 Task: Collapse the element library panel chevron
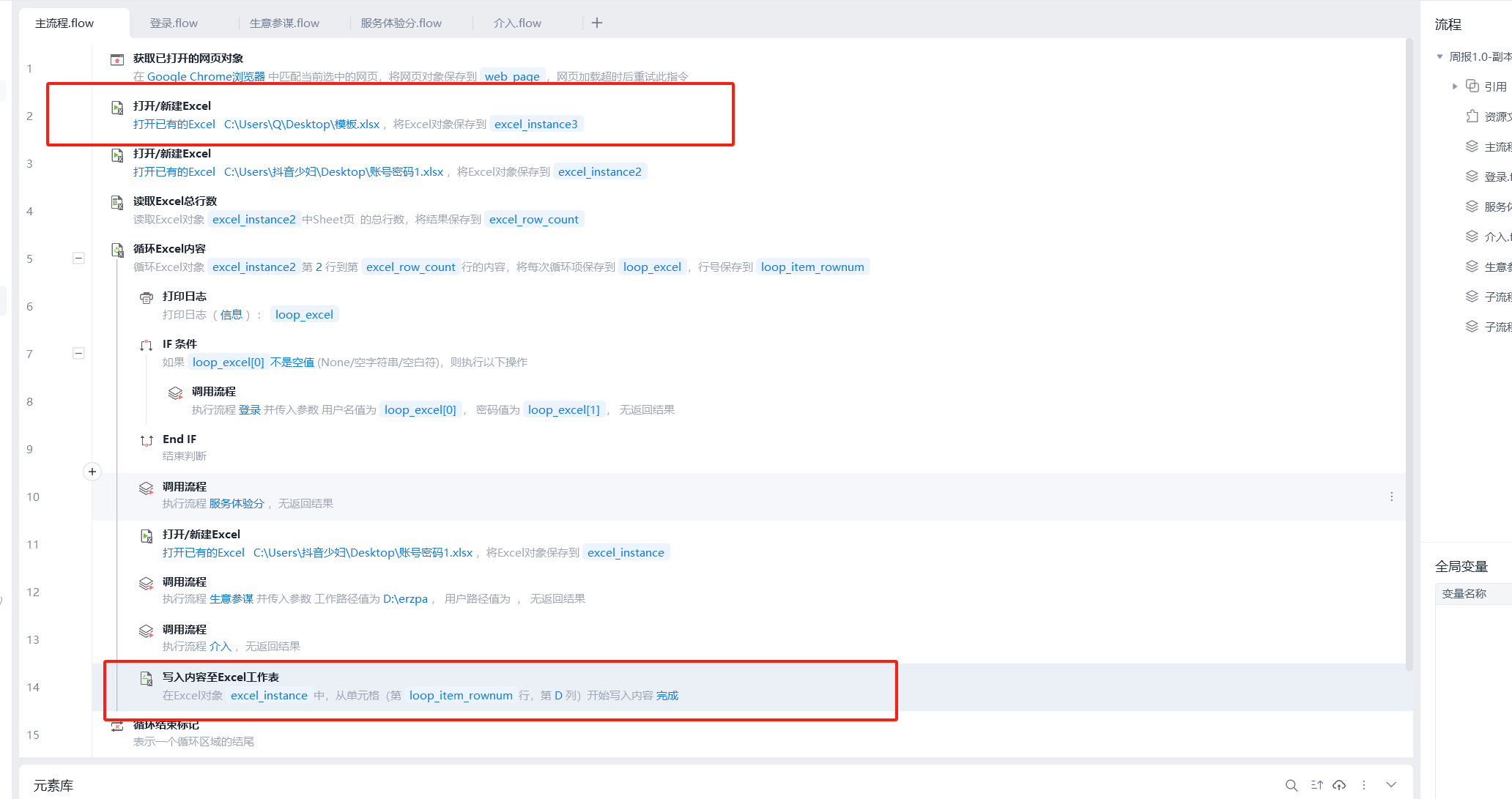(1391, 785)
